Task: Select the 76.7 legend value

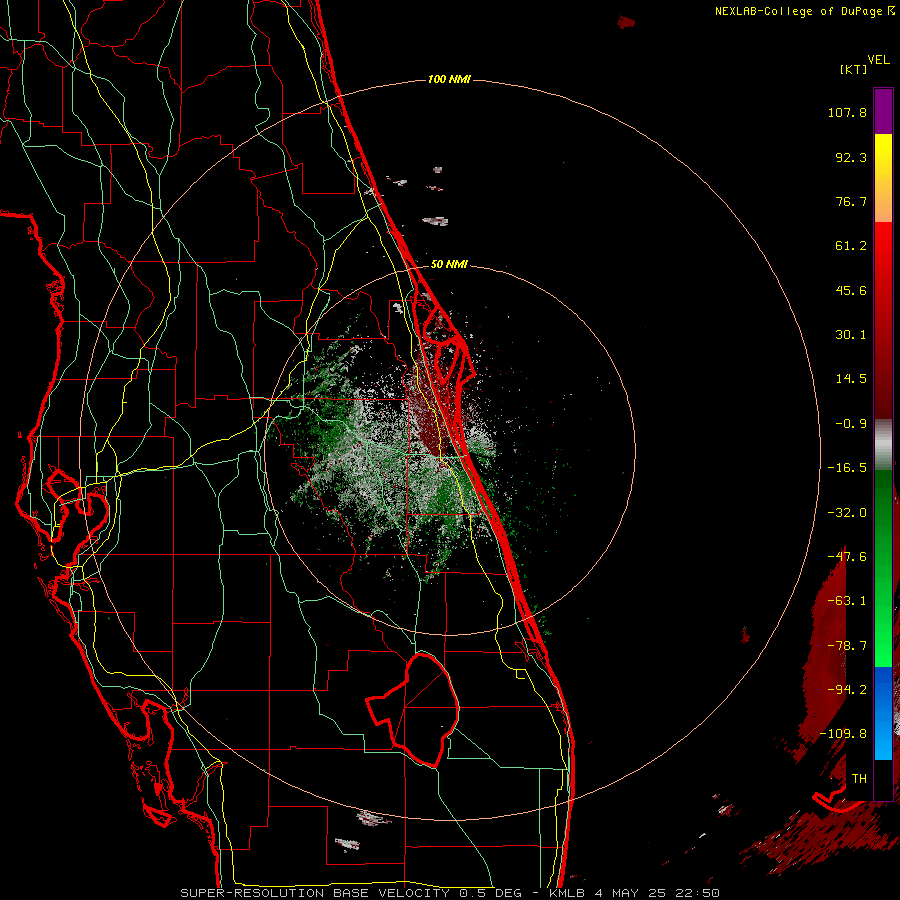Action: click(851, 201)
